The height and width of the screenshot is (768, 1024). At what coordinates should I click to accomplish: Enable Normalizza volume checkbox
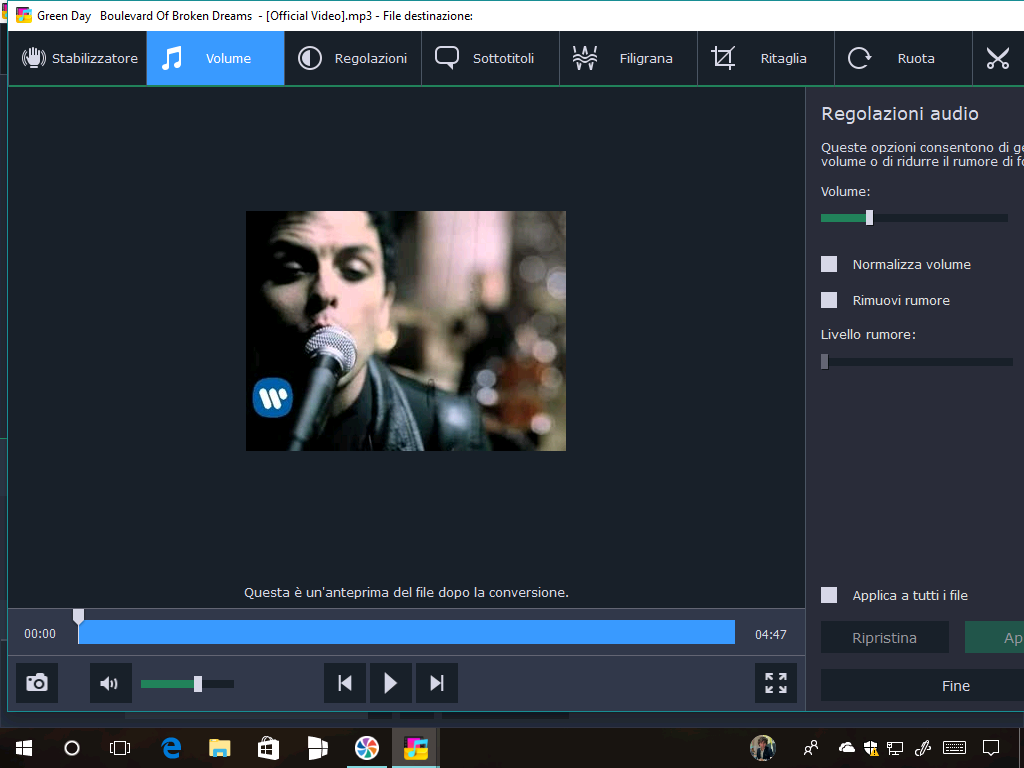(x=829, y=264)
